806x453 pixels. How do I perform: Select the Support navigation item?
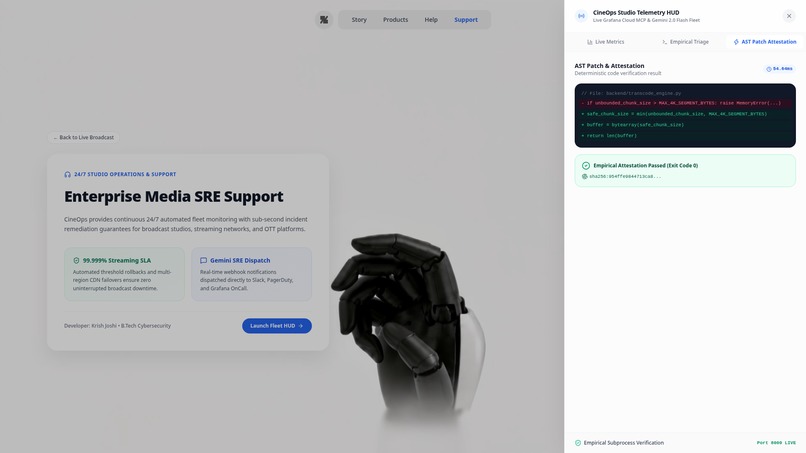pos(466,20)
